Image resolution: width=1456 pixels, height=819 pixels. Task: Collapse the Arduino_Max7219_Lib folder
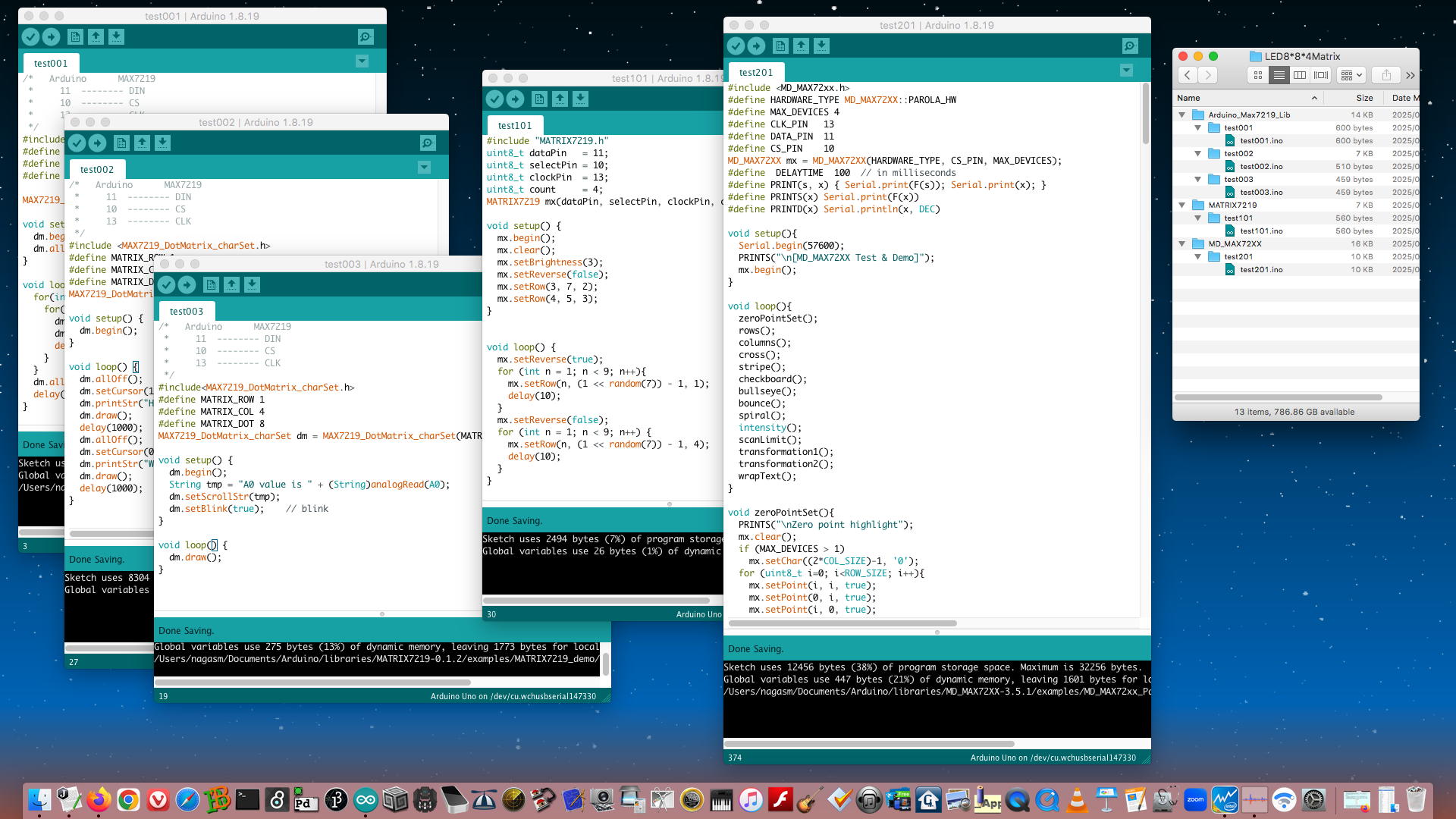point(1182,115)
